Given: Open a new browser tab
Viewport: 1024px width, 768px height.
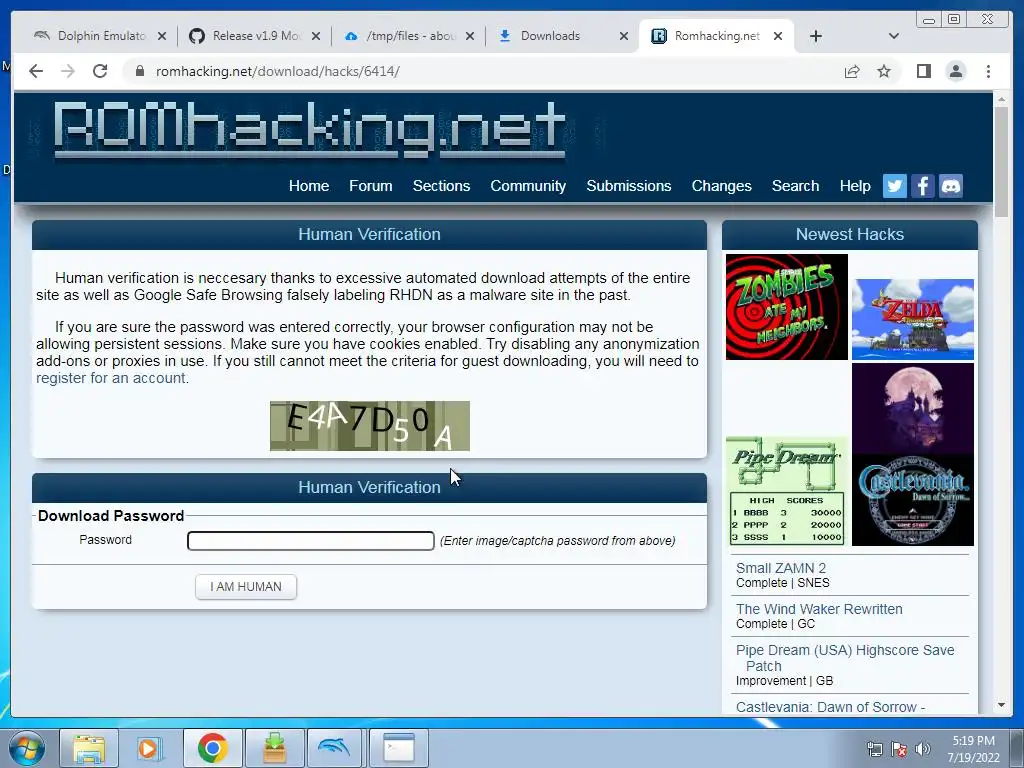Looking at the screenshot, I should click(x=816, y=36).
